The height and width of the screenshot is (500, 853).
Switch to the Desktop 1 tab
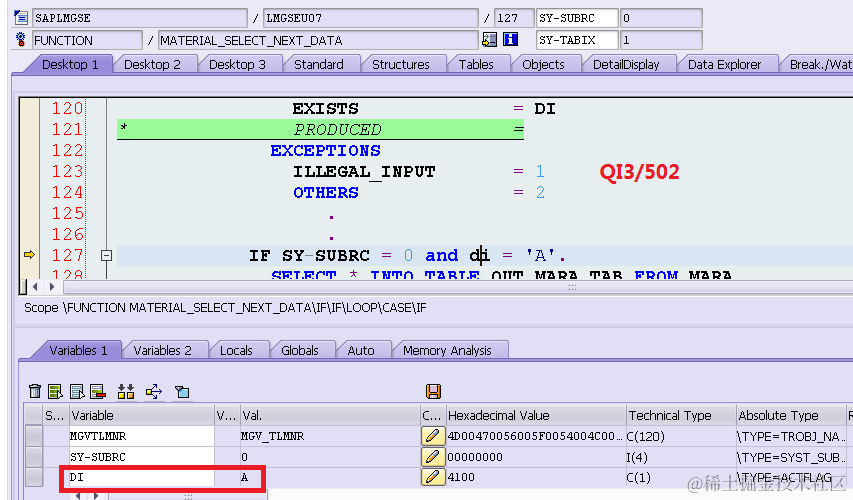coord(70,64)
